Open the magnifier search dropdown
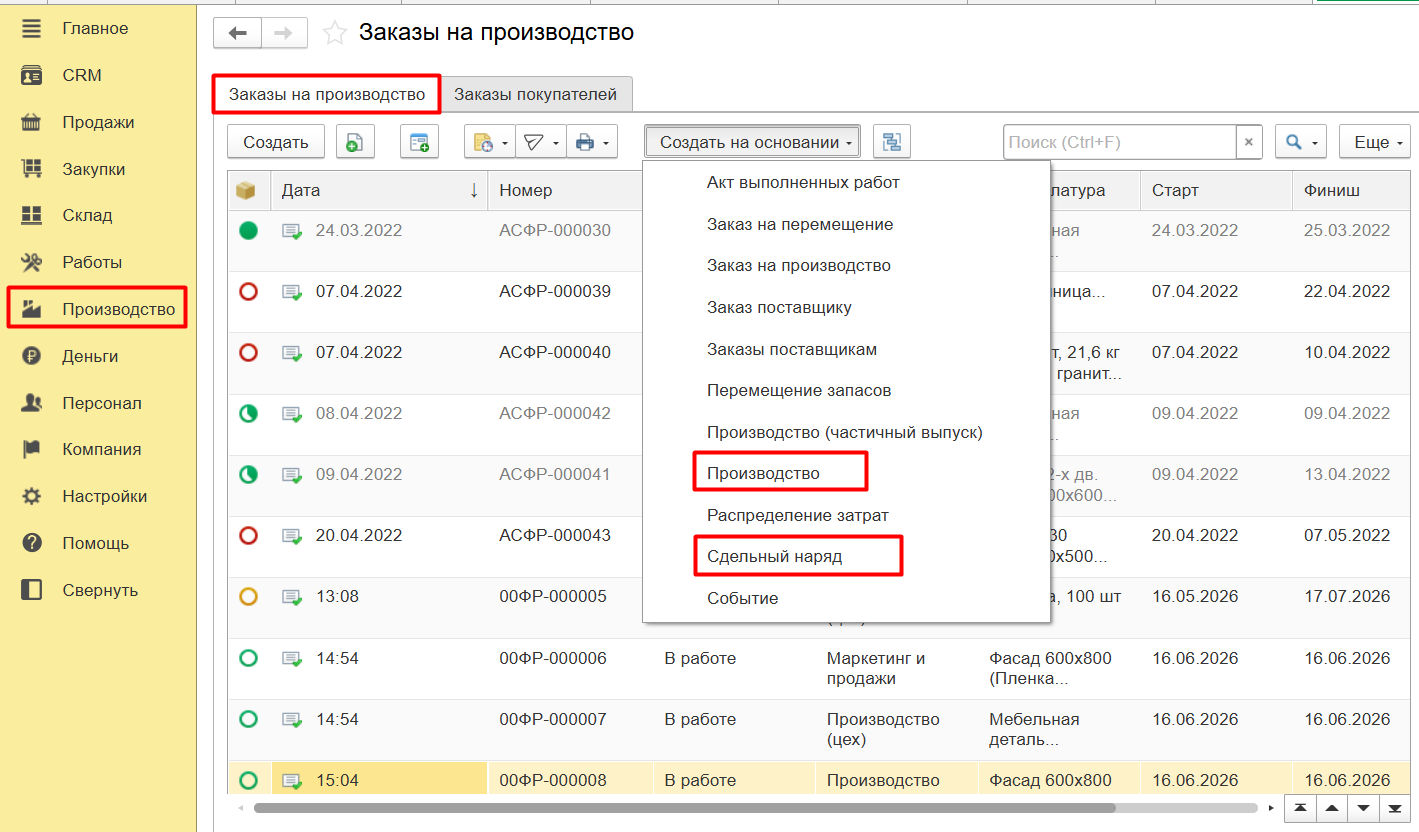1419x832 pixels. pyautogui.click(x=1300, y=142)
